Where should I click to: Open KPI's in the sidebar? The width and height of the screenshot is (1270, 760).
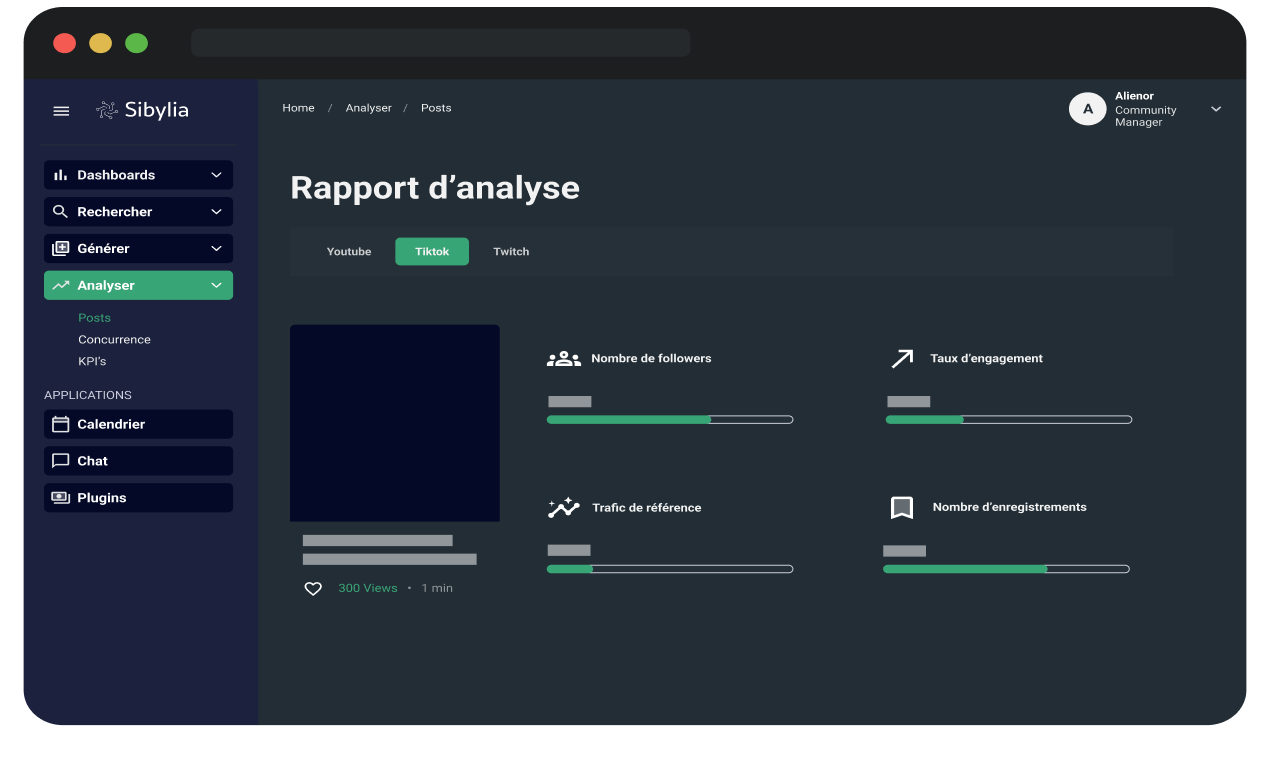tap(92, 361)
